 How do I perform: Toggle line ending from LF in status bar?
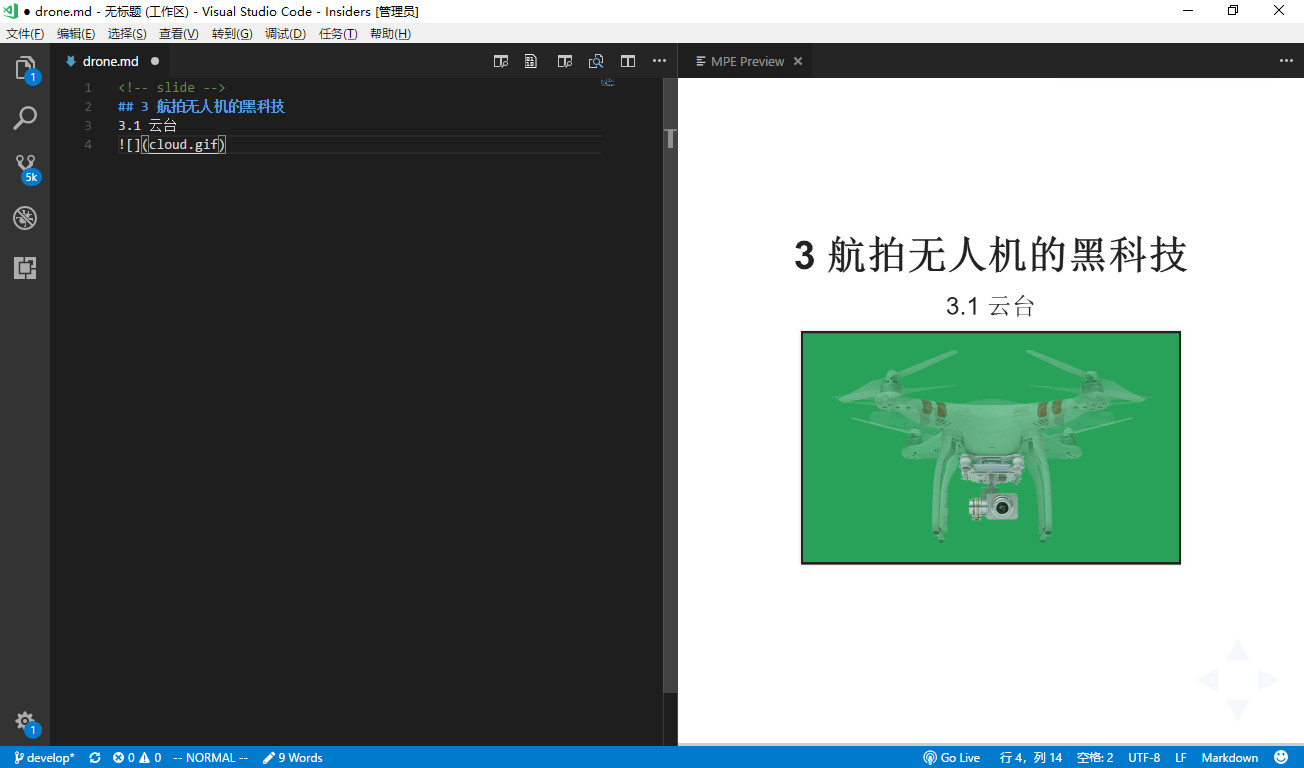click(1180, 757)
